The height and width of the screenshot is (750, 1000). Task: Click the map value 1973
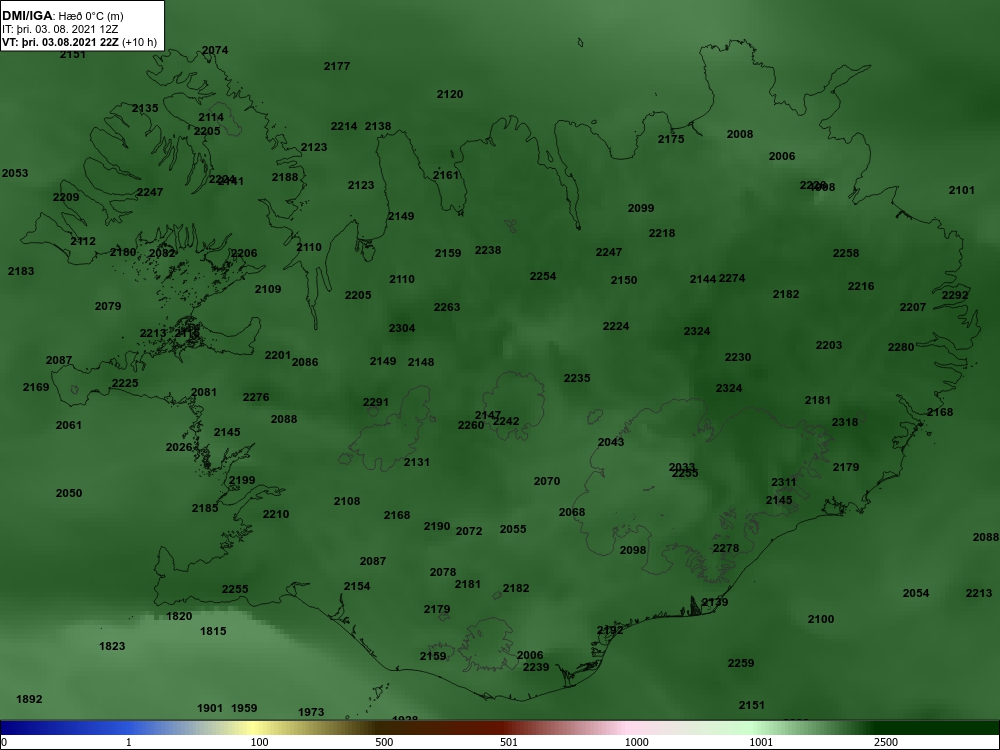(x=311, y=712)
